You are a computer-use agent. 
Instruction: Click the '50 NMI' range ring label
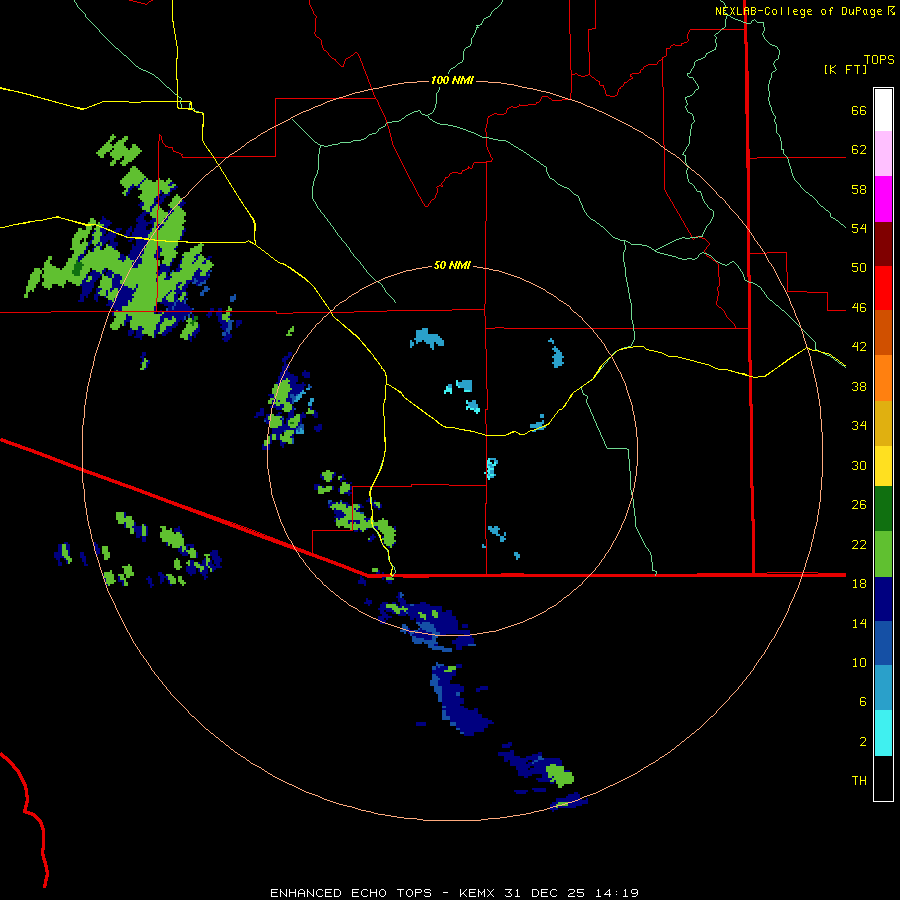pos(452,265)
